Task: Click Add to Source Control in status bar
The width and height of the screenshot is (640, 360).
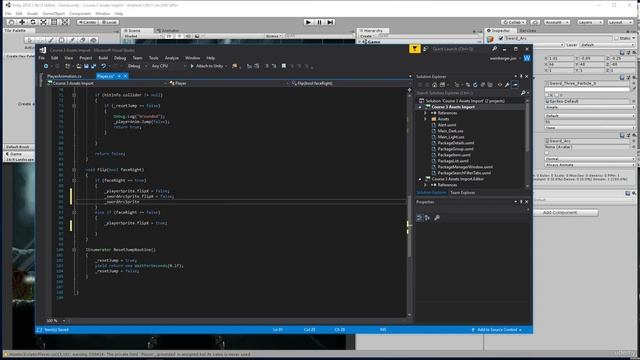Action: (x=497, y=330)
